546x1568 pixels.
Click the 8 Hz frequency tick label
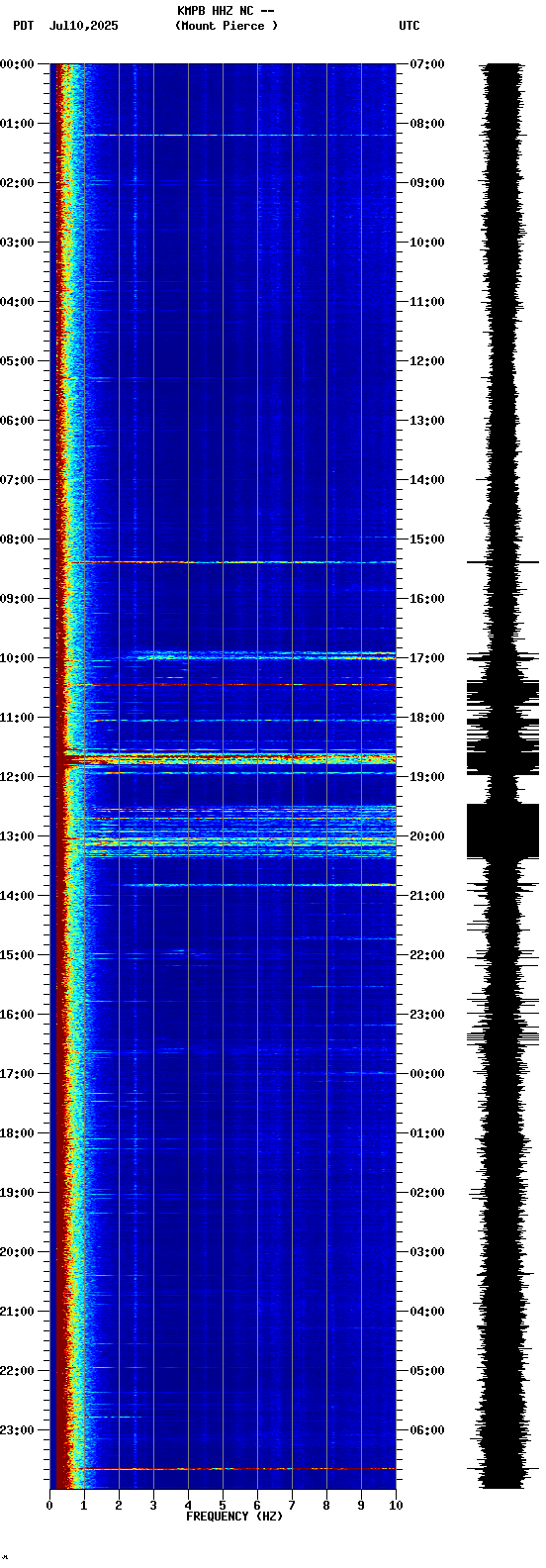tap(326, 1506)
